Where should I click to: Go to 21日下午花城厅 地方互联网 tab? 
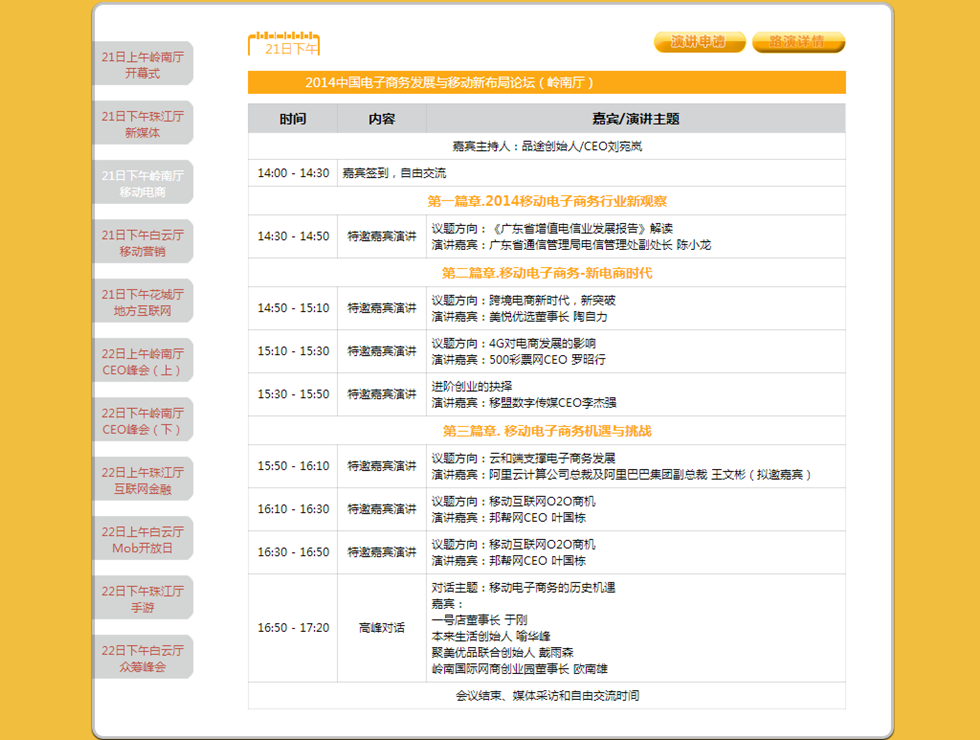(142, 301)
